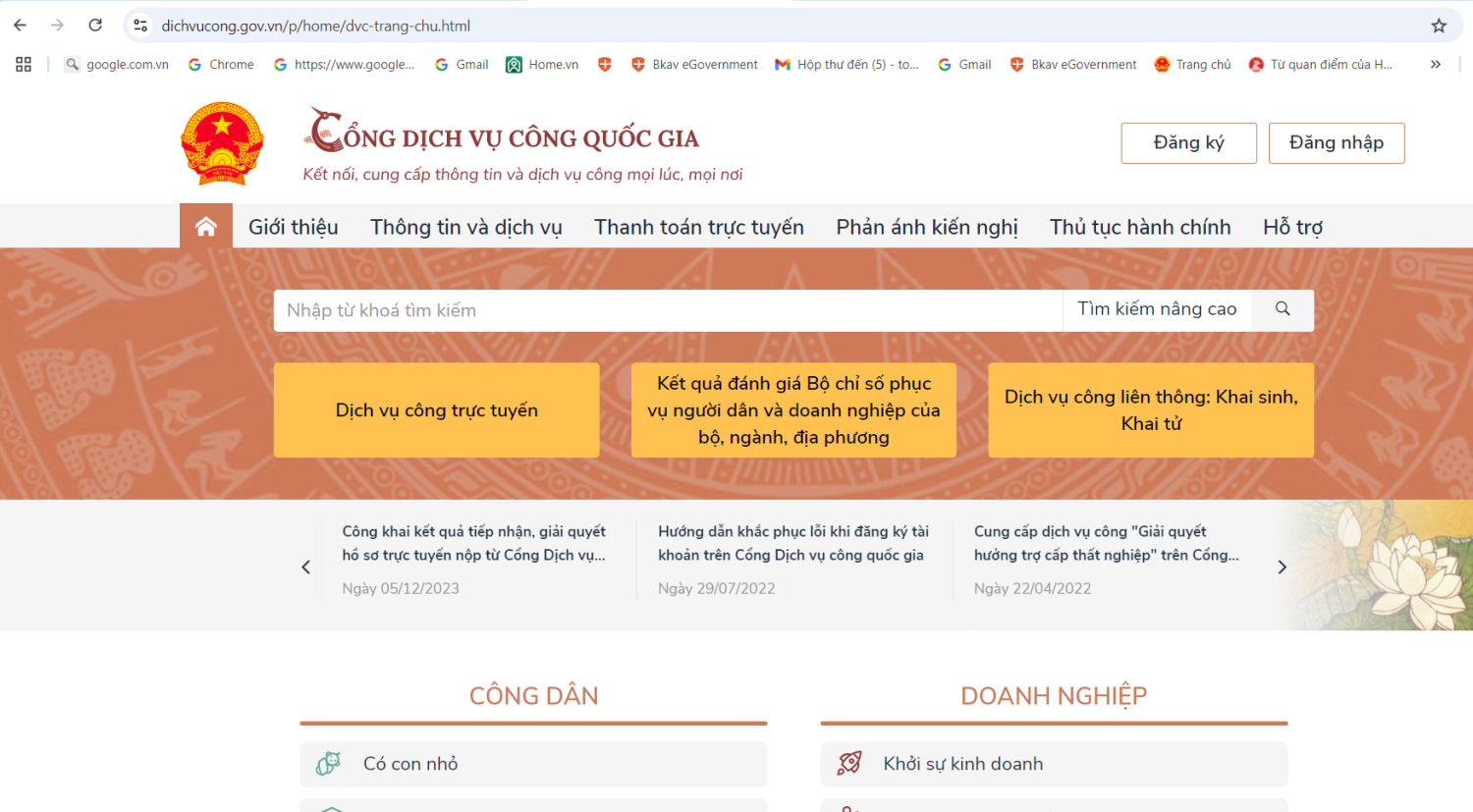
Task: Open Thông tin và dịch vụ menu
Action: [465, 227]
